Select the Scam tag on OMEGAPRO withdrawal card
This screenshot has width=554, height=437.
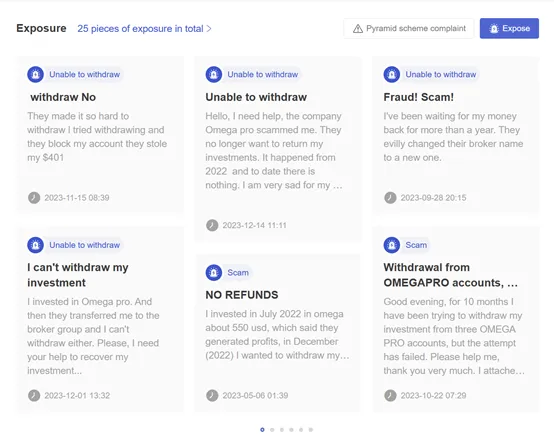tap(416, 245)
